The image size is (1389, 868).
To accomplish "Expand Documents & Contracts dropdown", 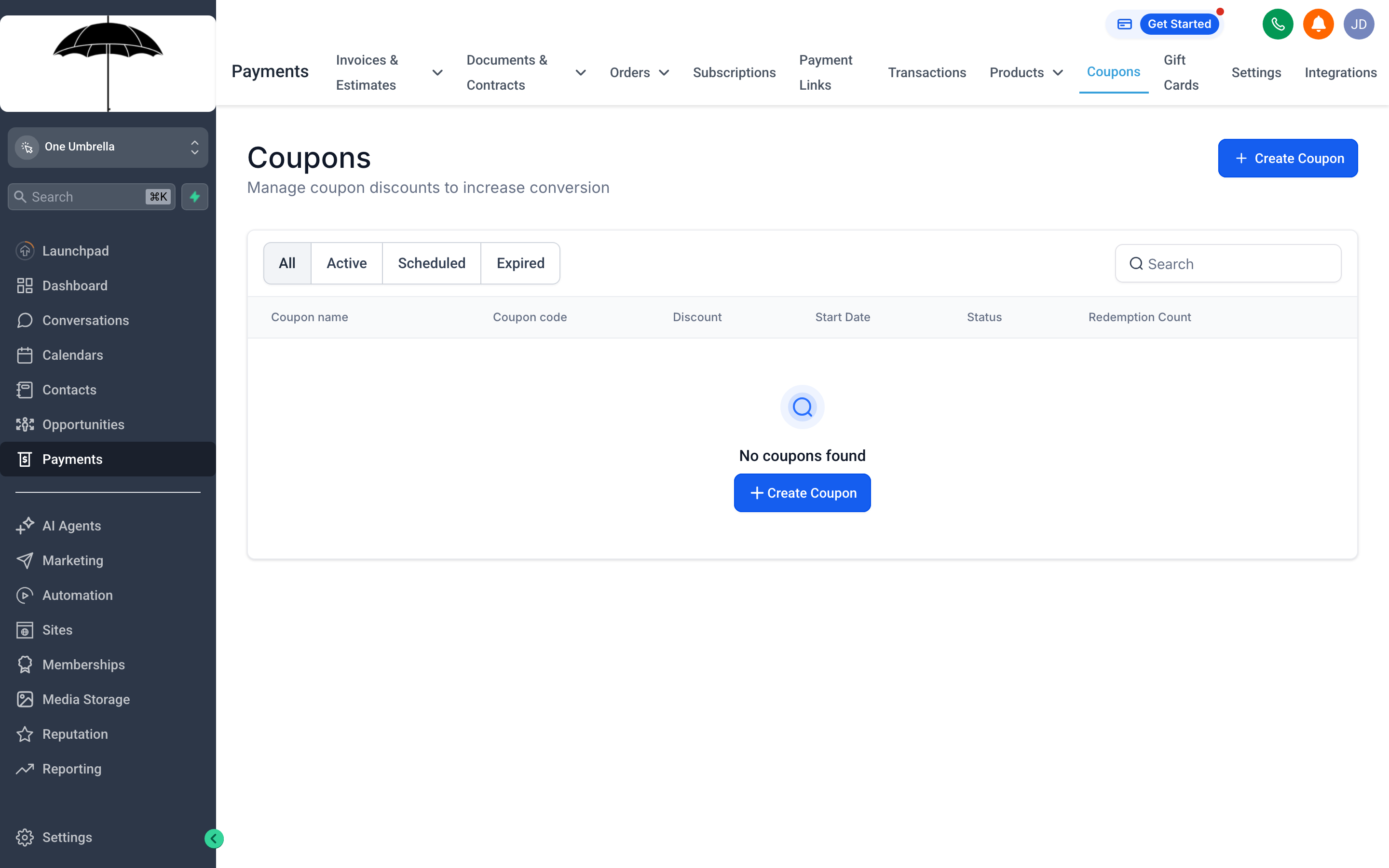I will [581, 72].
